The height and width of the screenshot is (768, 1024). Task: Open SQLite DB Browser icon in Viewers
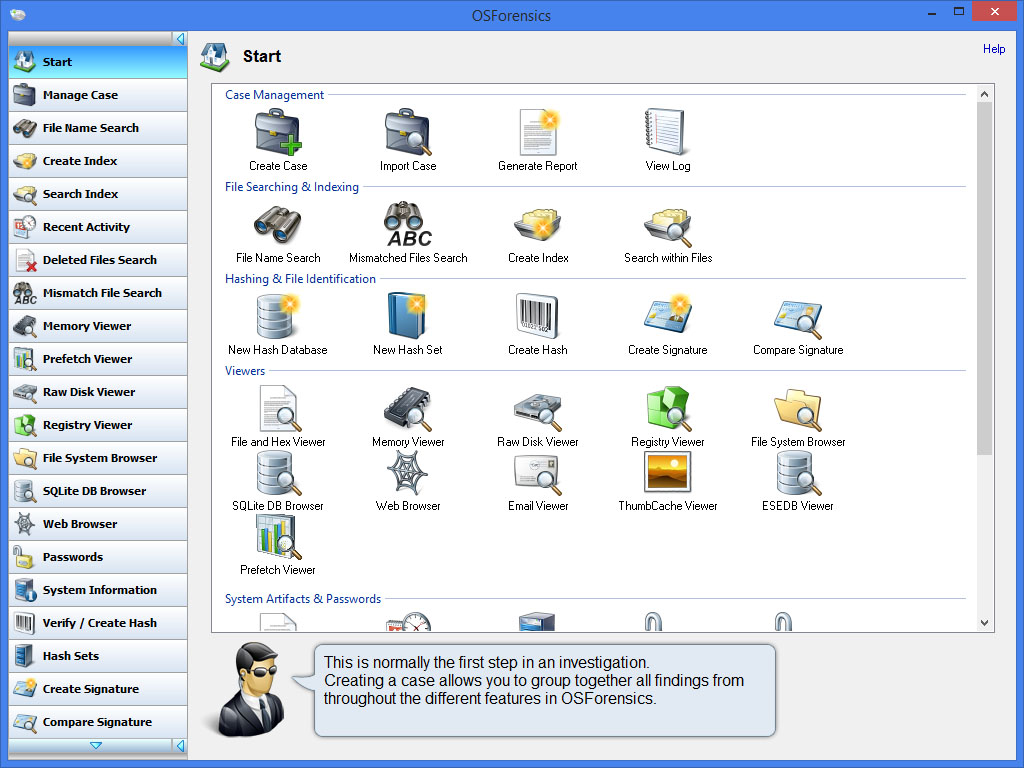coord(278,473)
